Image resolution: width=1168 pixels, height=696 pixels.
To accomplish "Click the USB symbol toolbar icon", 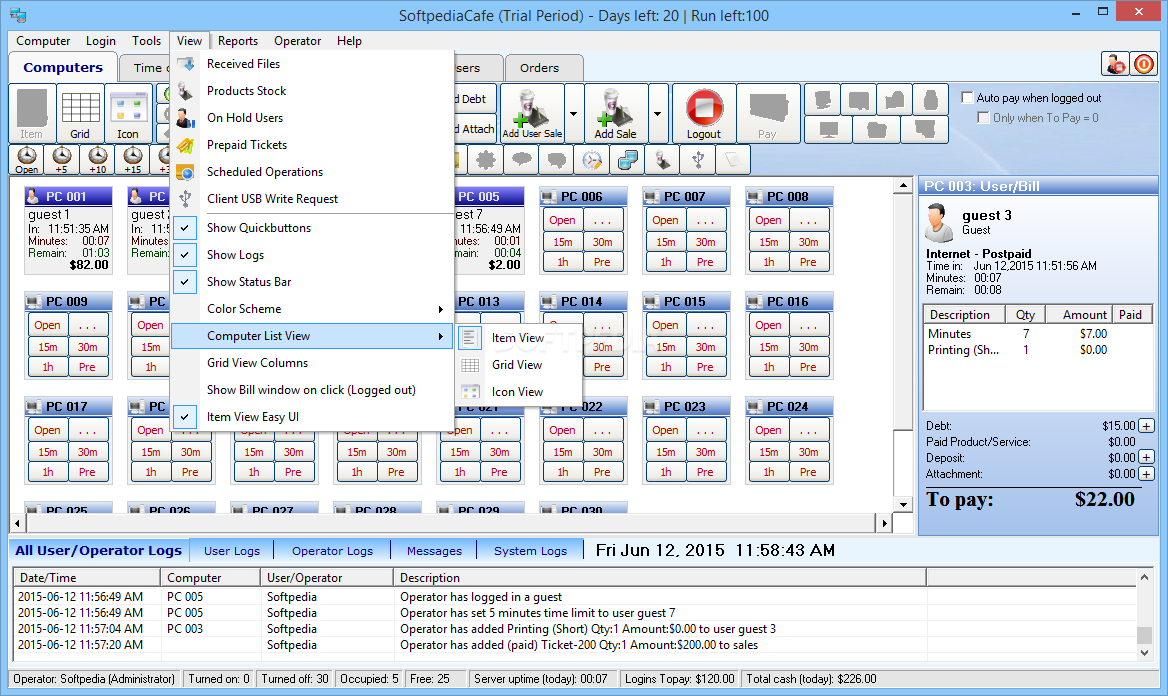I will coord(698,159).
